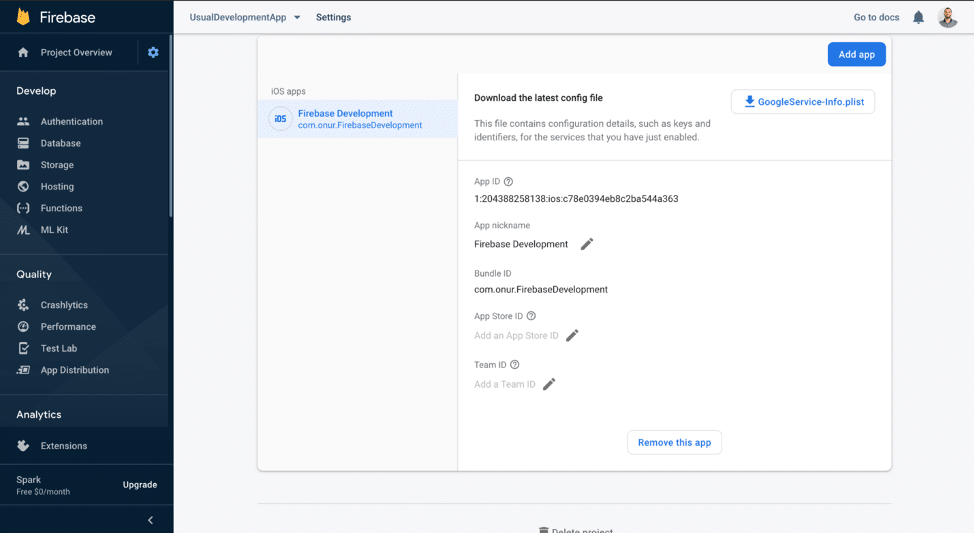Click Upgrade plan button
This screenshot has width=974, height=533.
click(x=140, y=485)
